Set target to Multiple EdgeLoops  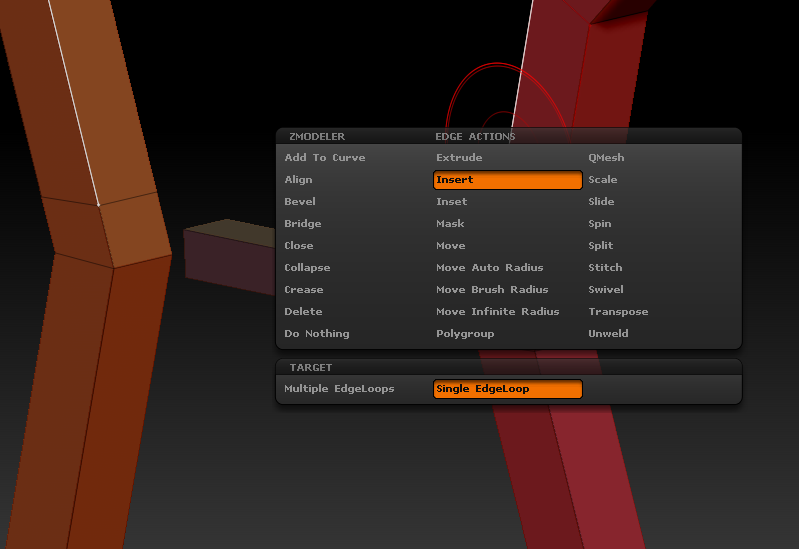click(339, 388)
